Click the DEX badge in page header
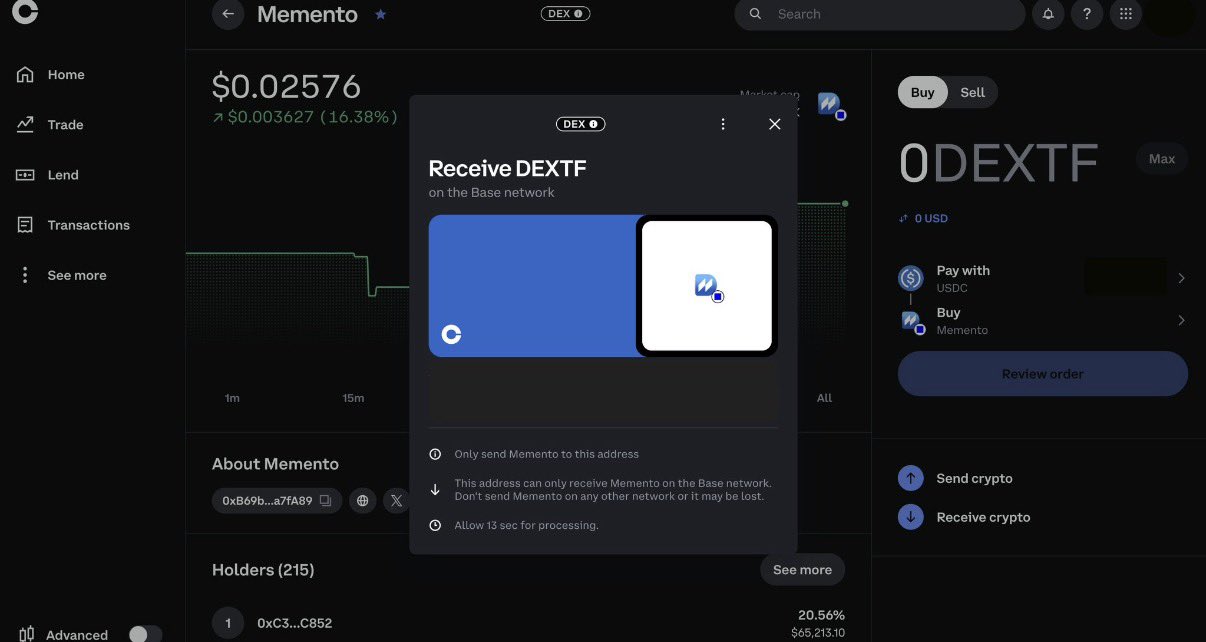 [565, 14]
